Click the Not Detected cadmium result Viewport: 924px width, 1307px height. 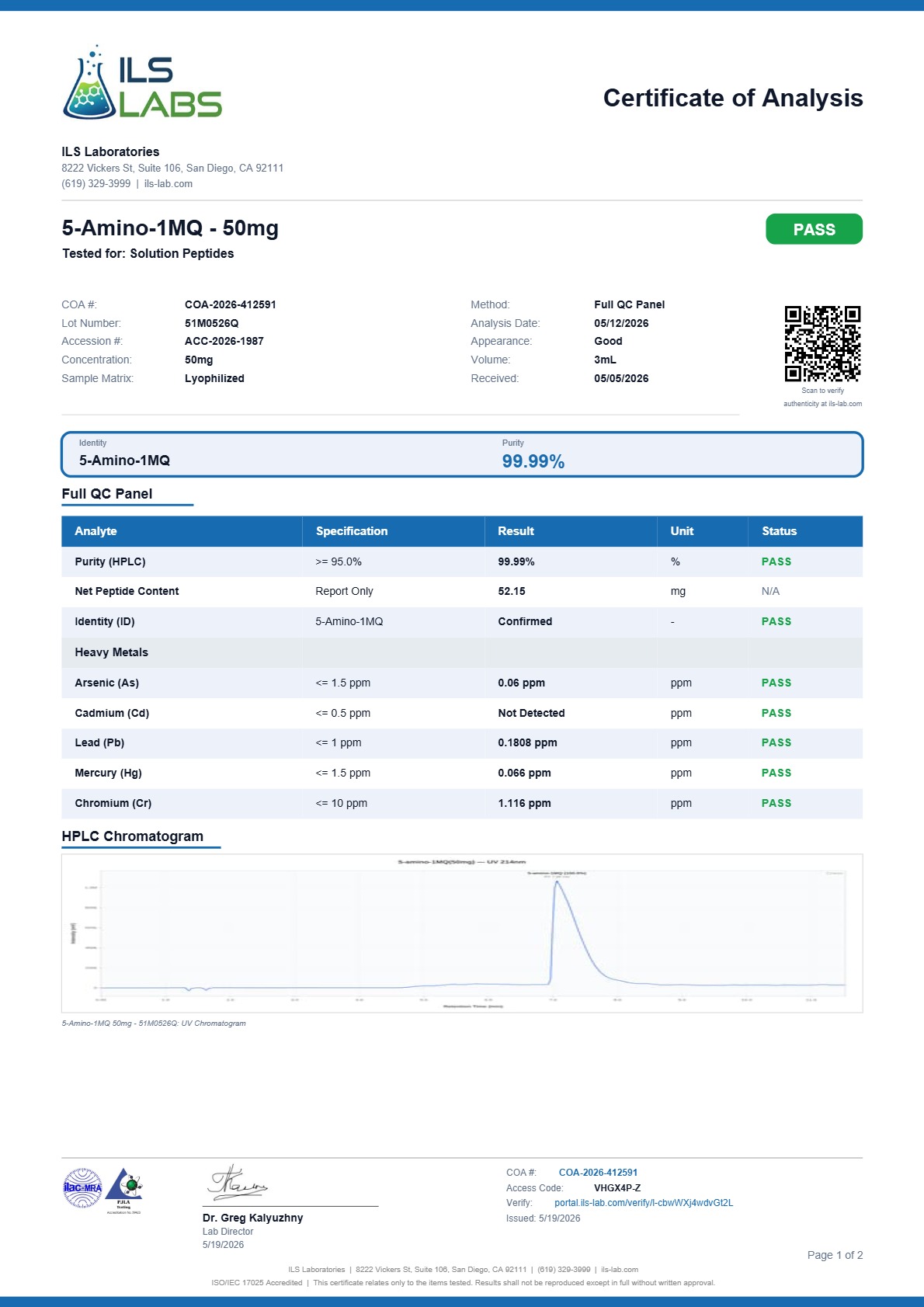tap(531, 713)
